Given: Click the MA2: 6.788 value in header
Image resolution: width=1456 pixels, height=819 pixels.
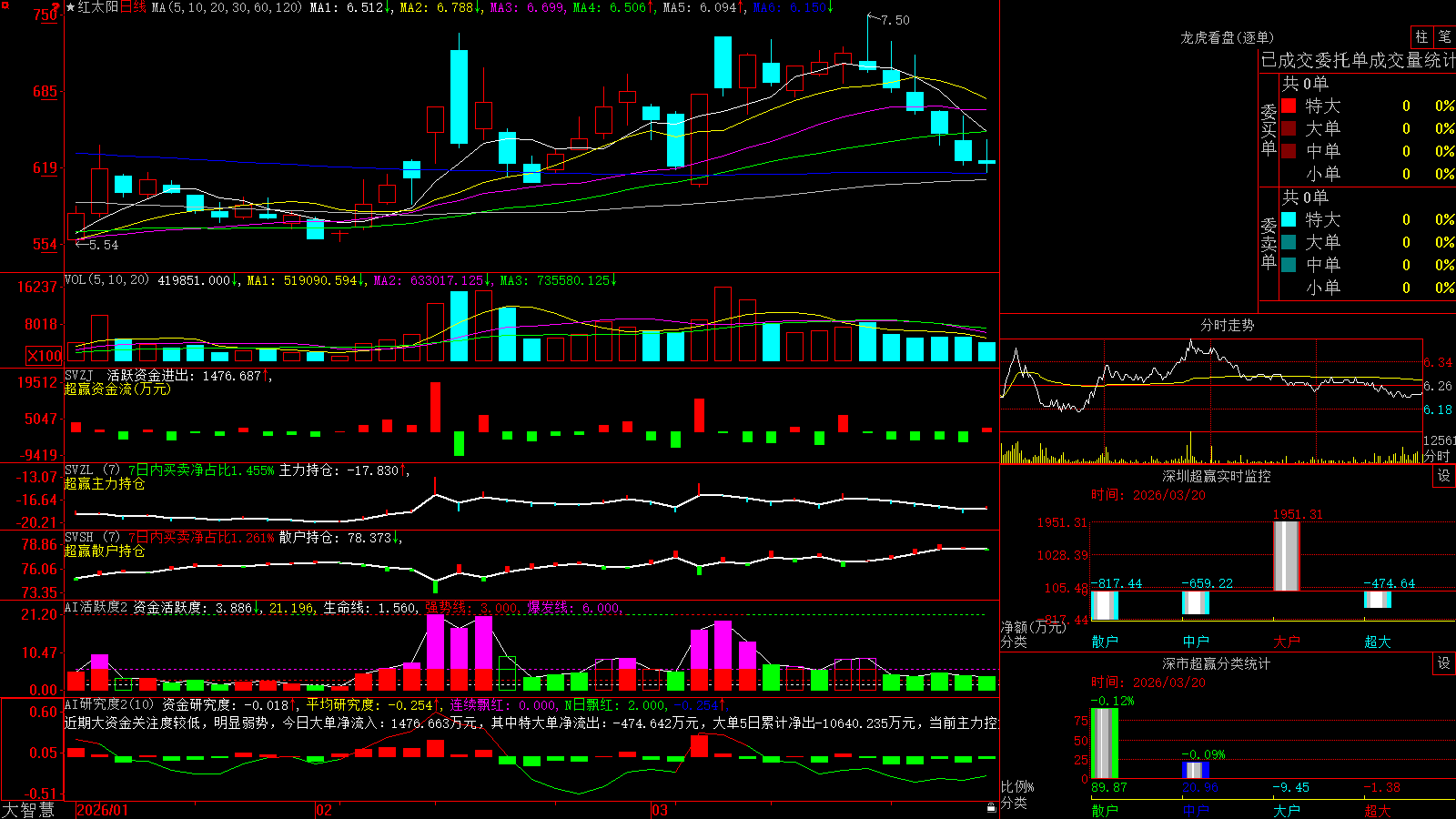Looking at the screenshot, I should pyautogui.click(x=437, y=7).
